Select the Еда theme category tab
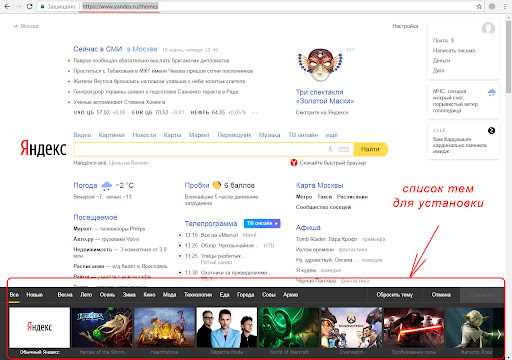 [224, 295]
